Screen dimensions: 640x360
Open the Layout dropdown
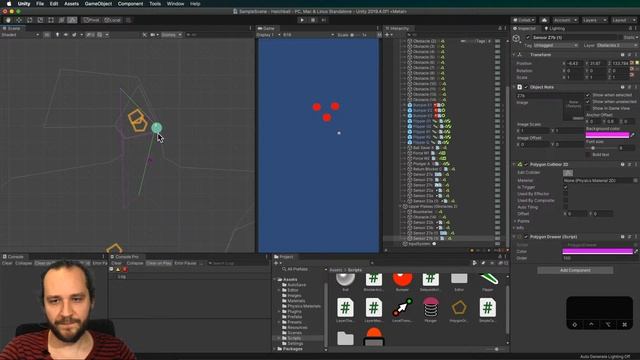click(x=624, y=20)
